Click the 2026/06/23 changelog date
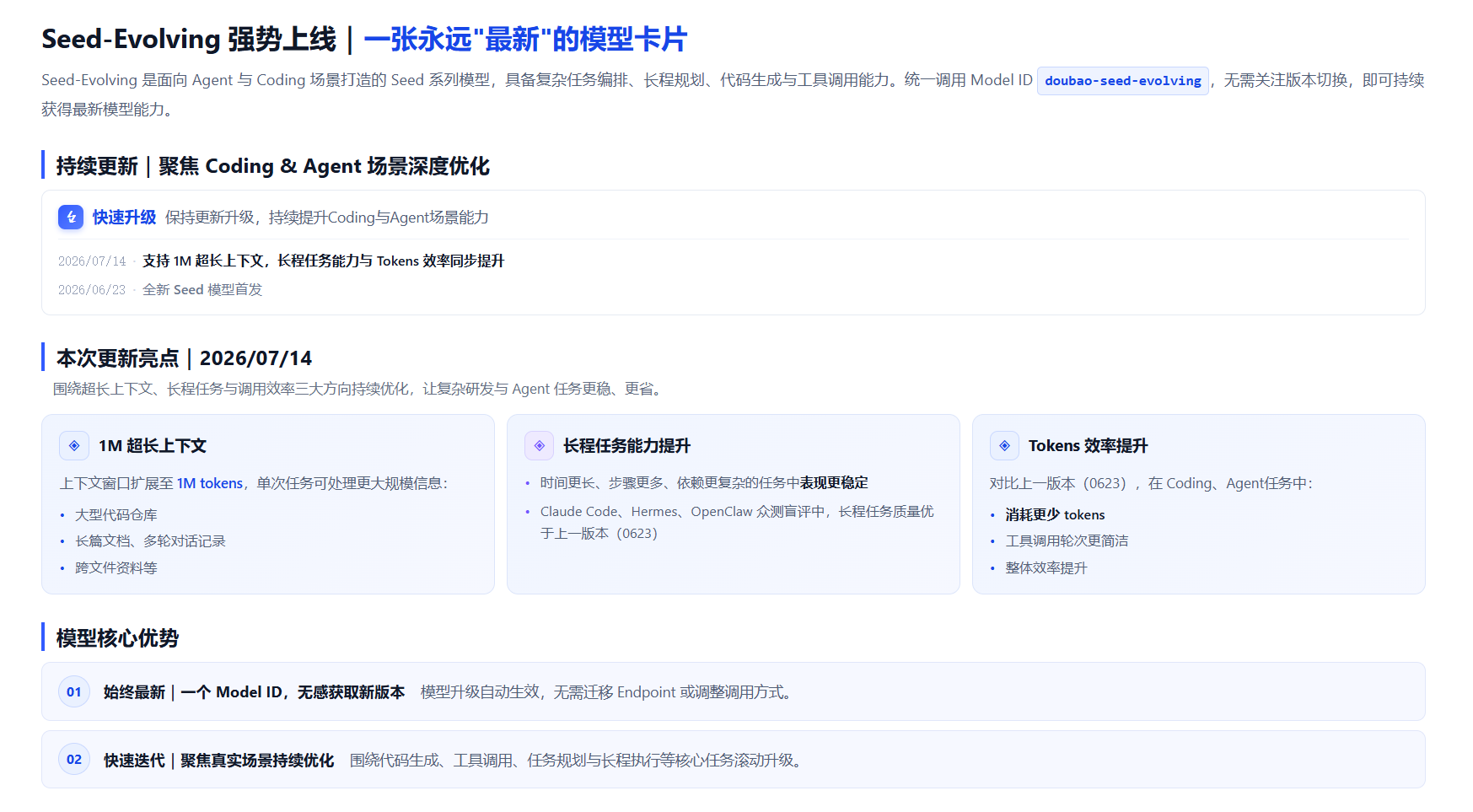Screen dimensions: 1473x812 (92, 290)
